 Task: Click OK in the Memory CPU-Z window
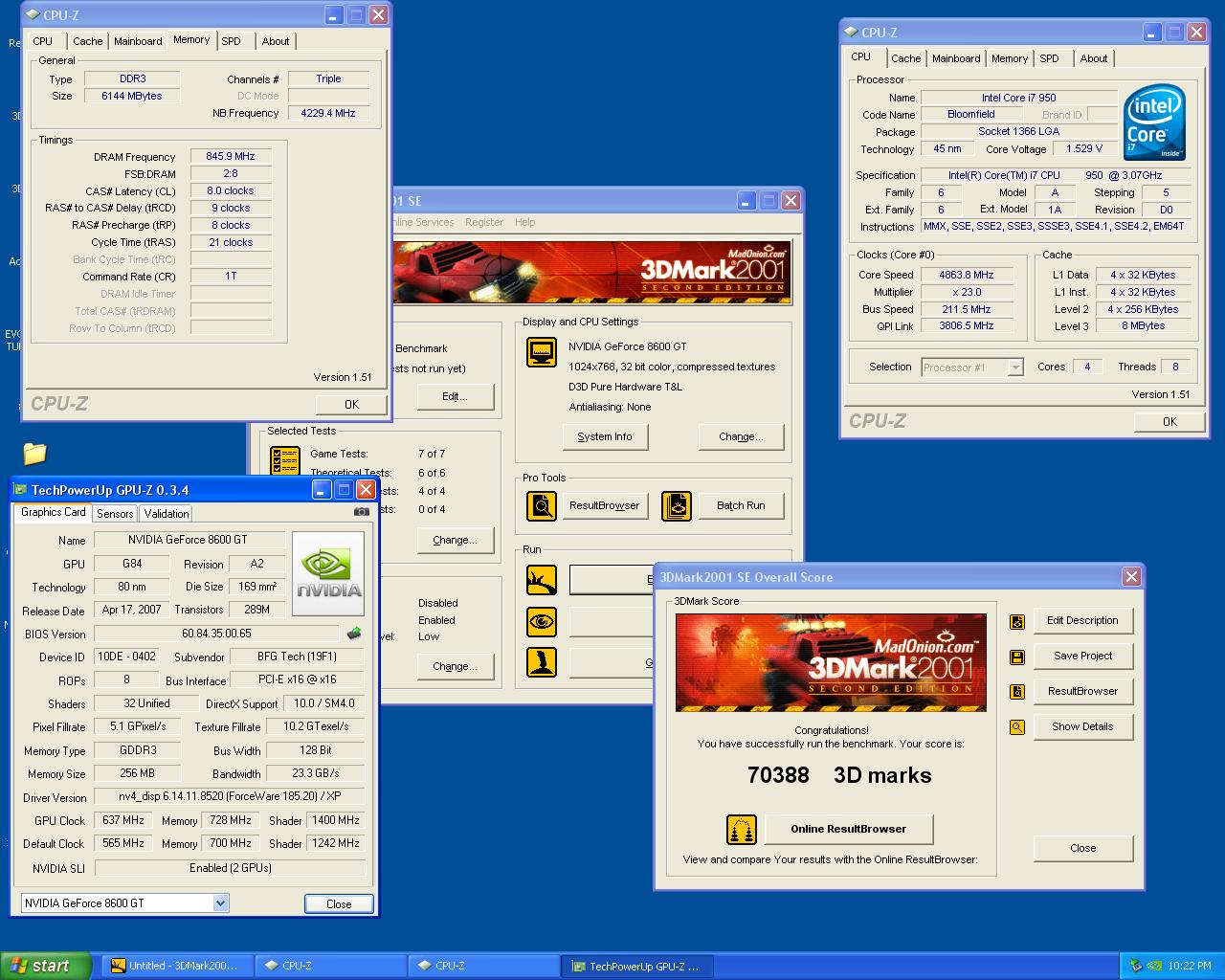click(x=351, y=405)
